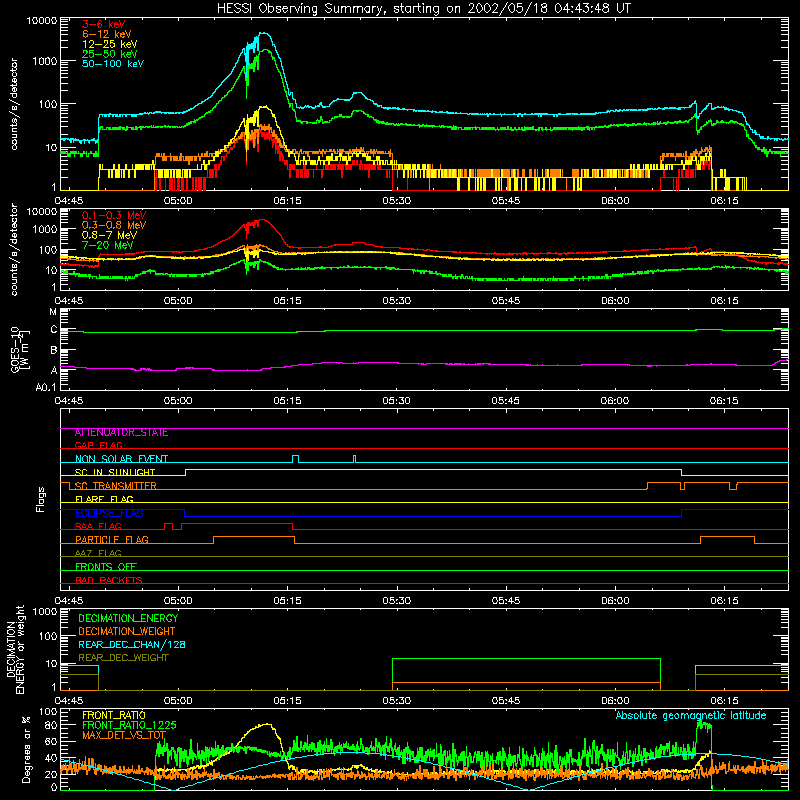This screenshot has height=800, width=800.
Task: Click the 0.8-7 MeV legend label
Action: tap(109, 235)
